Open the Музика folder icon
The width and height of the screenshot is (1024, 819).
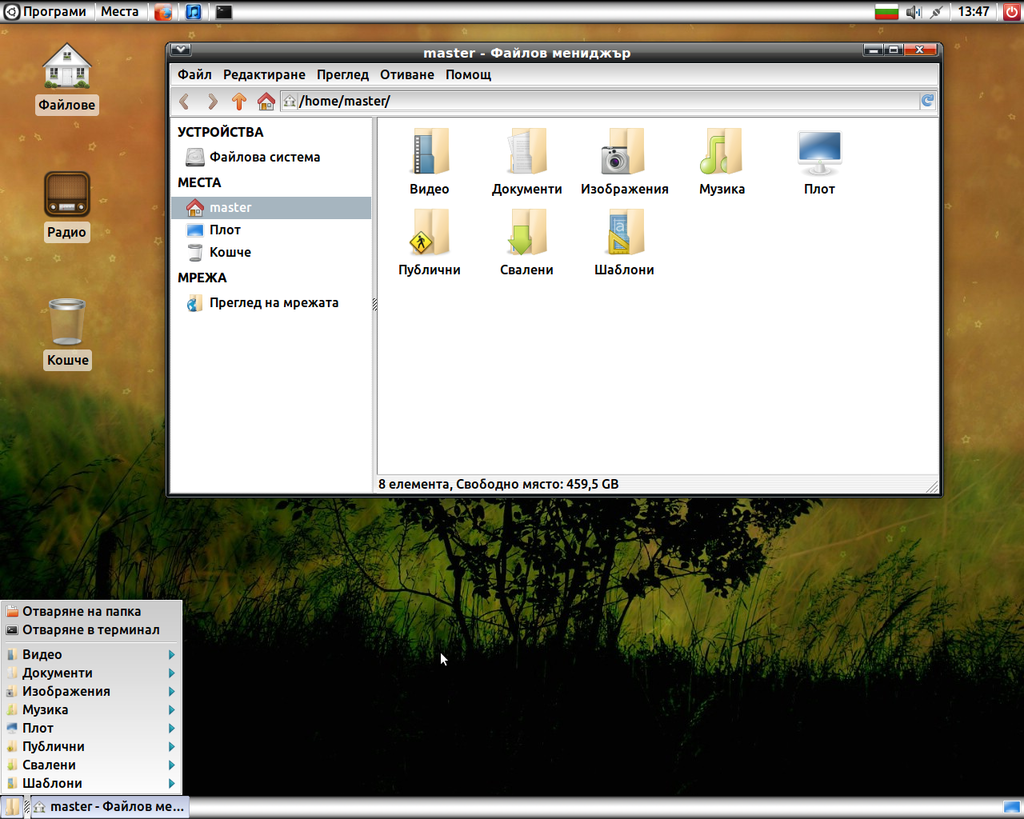pyautogui.click(x=722, y=162)
